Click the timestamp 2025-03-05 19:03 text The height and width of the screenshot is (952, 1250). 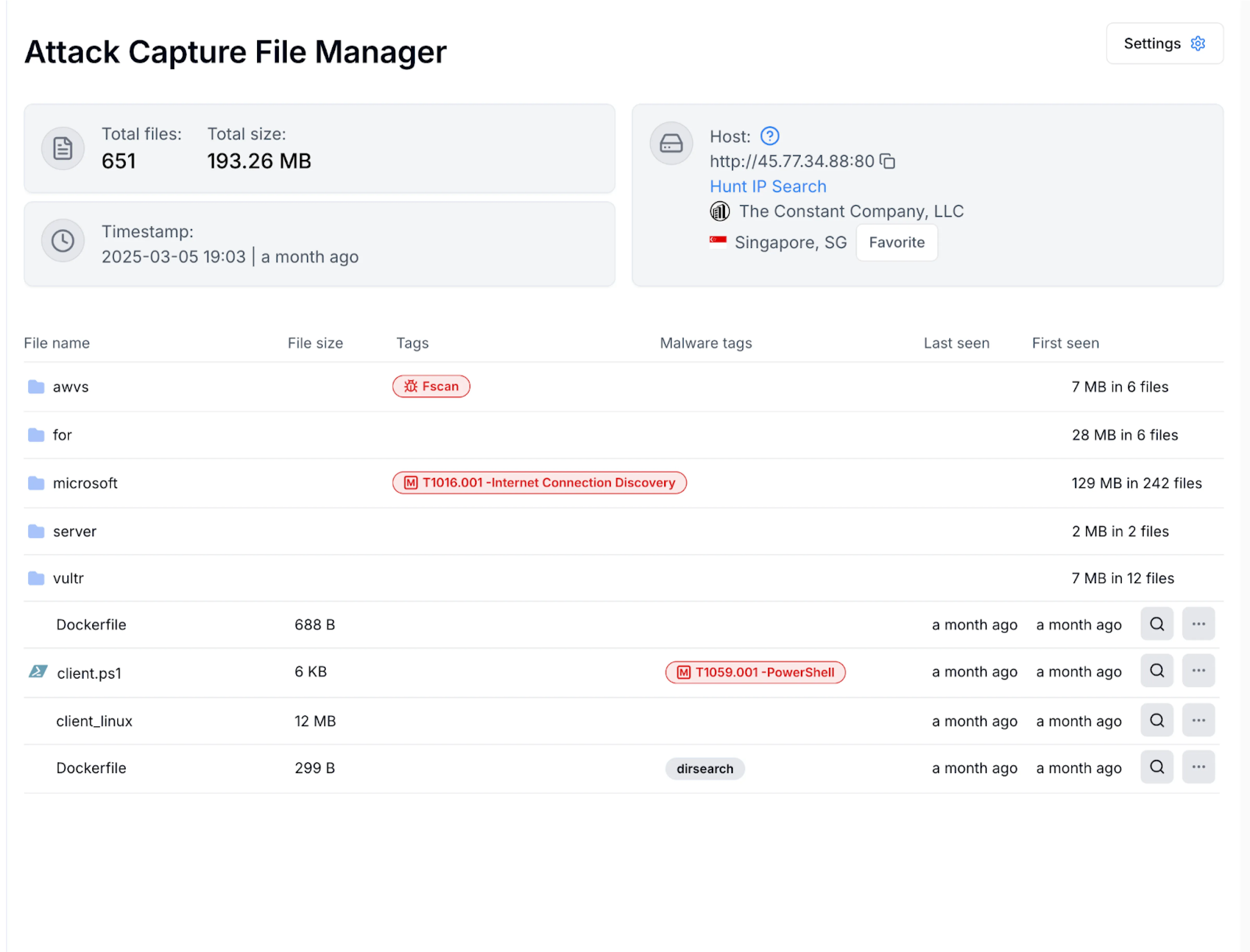click(173, 257)
